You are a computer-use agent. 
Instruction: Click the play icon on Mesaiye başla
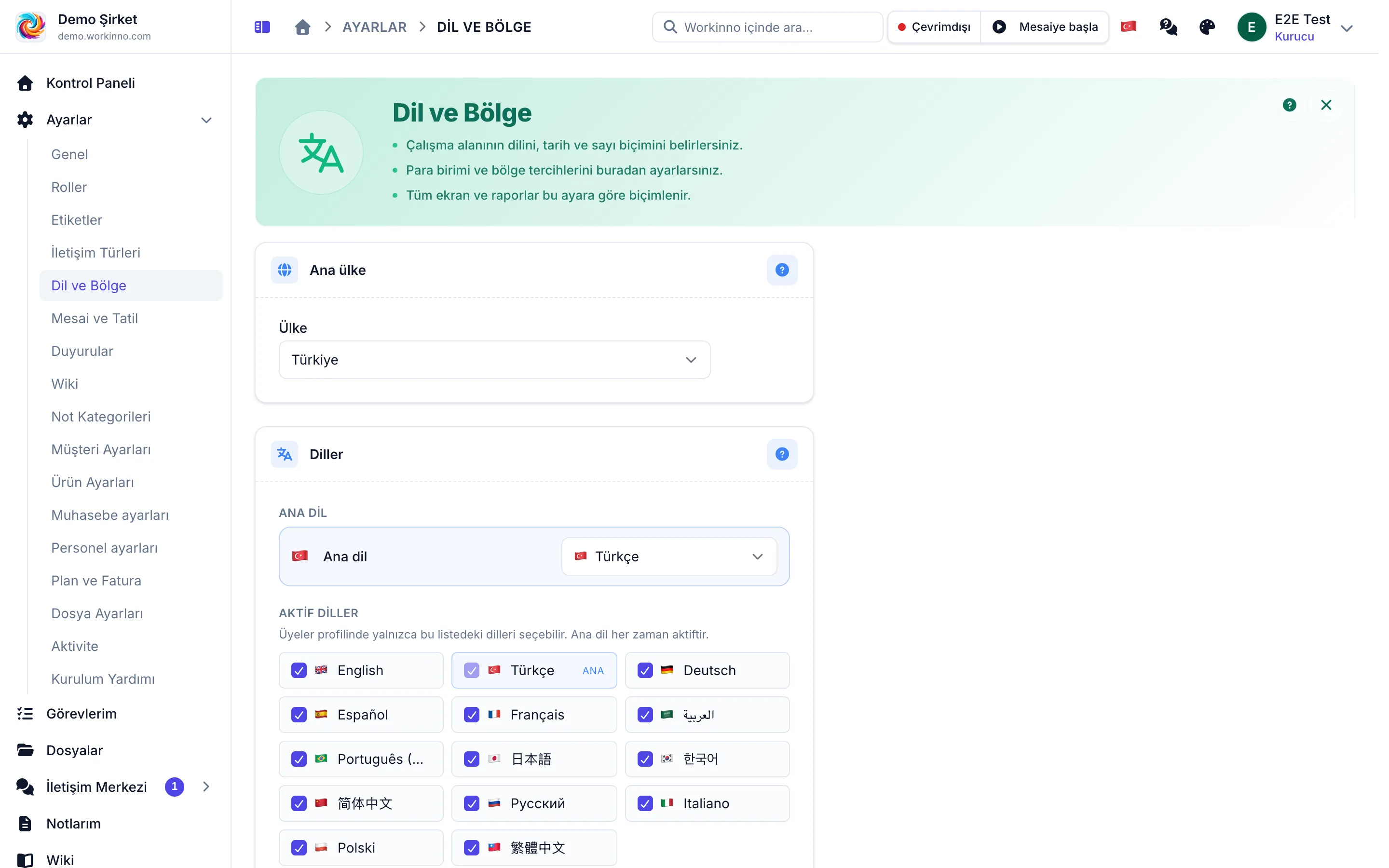click(x=999, y=27)
